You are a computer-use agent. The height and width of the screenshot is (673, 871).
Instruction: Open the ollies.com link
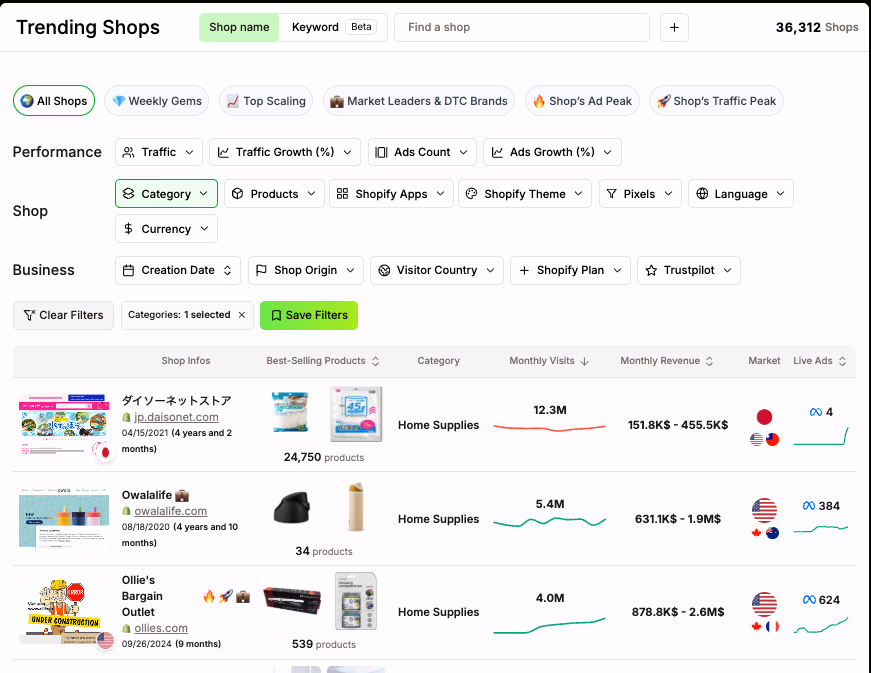(161, 628)
